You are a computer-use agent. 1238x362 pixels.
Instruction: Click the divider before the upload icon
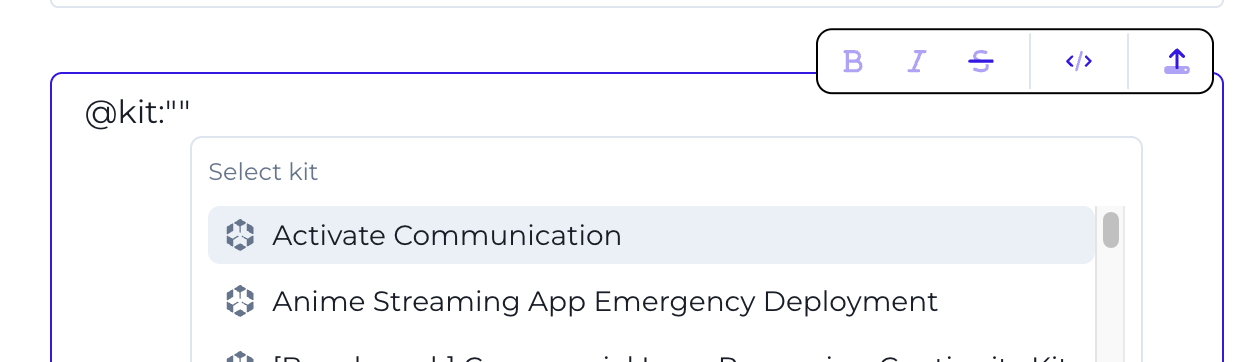pyautogui.click(x=1128, y=62)
